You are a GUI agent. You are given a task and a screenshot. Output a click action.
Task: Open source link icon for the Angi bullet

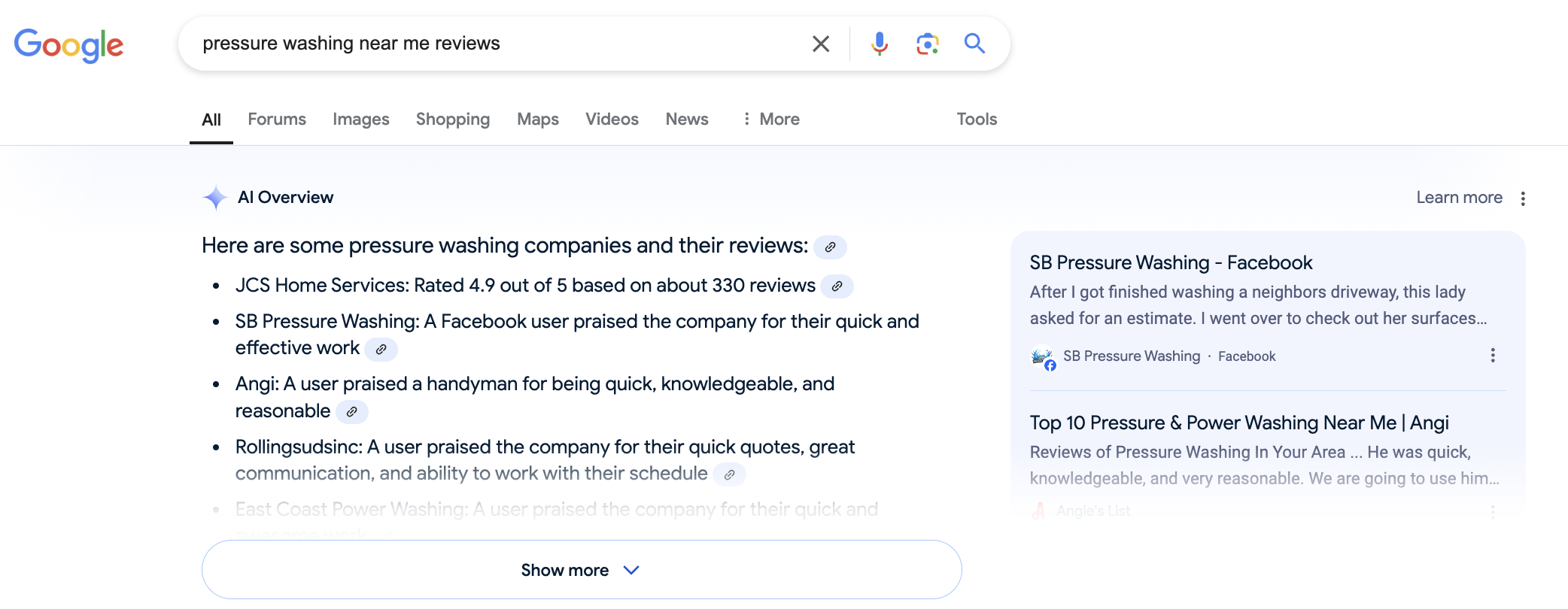click(x=351, y=412)
